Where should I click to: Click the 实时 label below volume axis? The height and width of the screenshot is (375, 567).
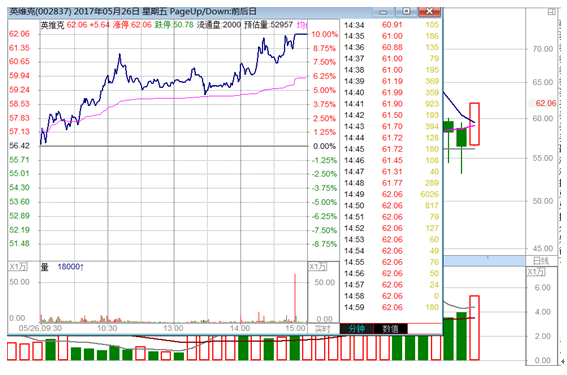pos(323,329)
